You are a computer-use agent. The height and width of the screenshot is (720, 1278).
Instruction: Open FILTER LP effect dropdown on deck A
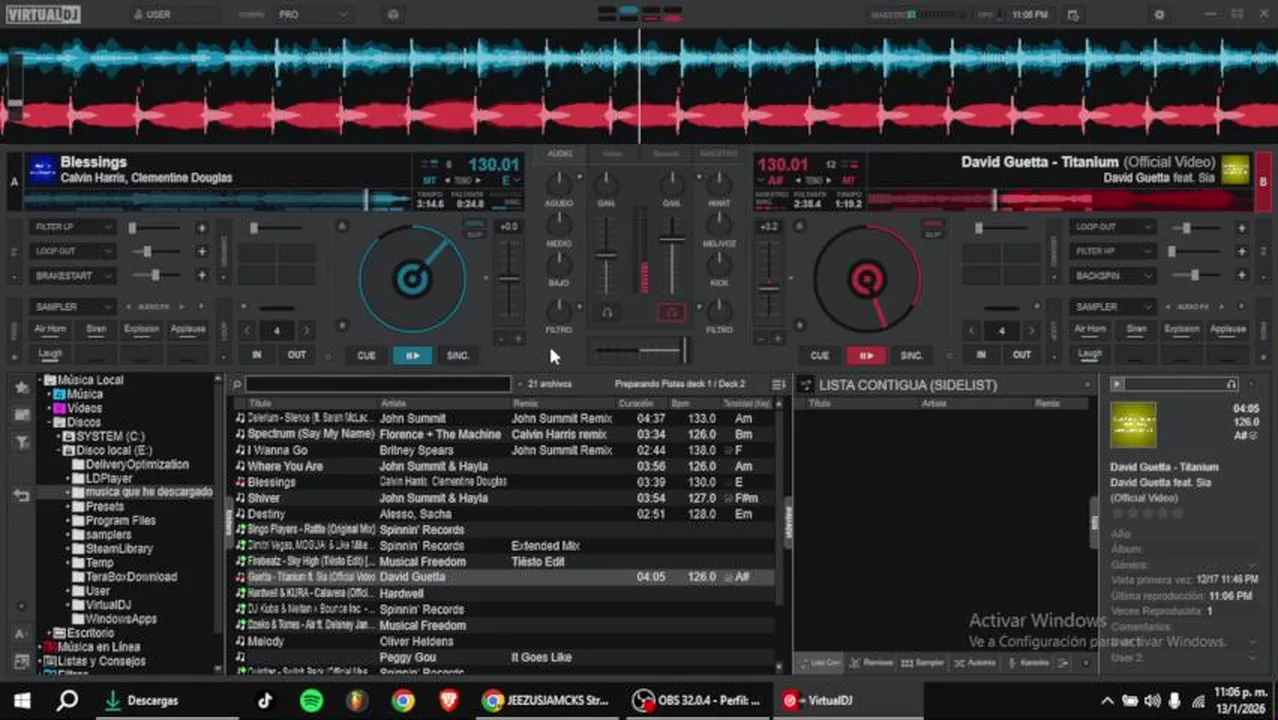pyautogui.click(x=72, y=227)
